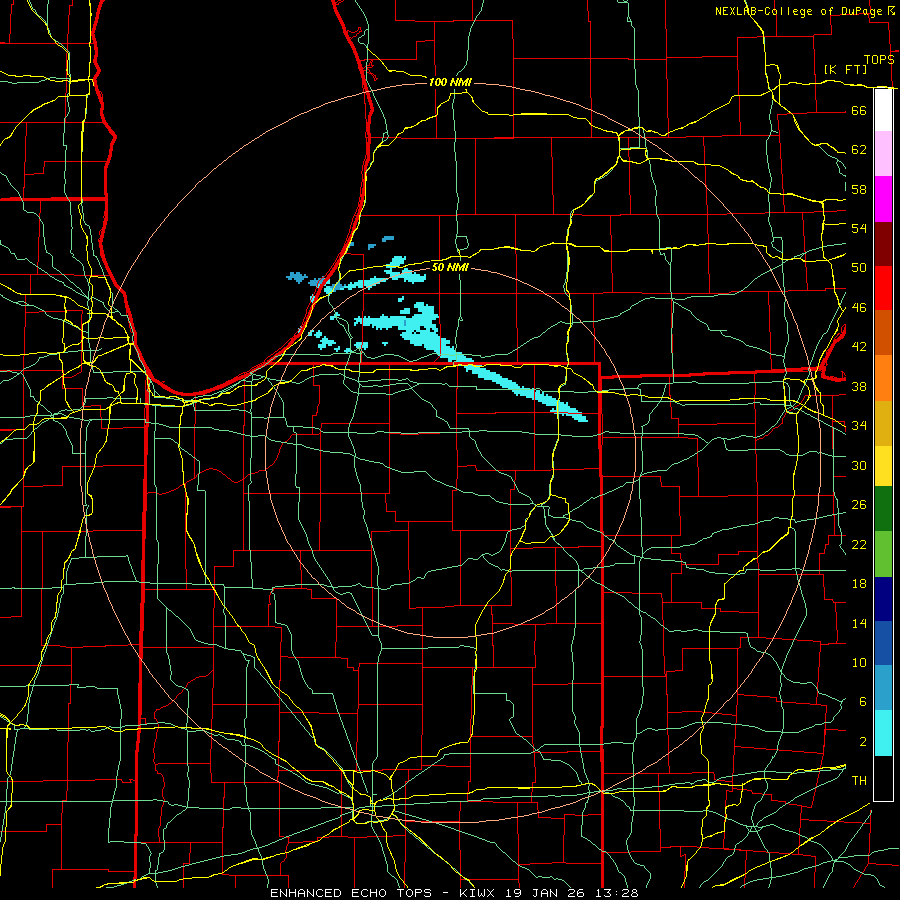Click the navy blue legend swatch
Screen dimensions: 900x900
click(883, 599)
